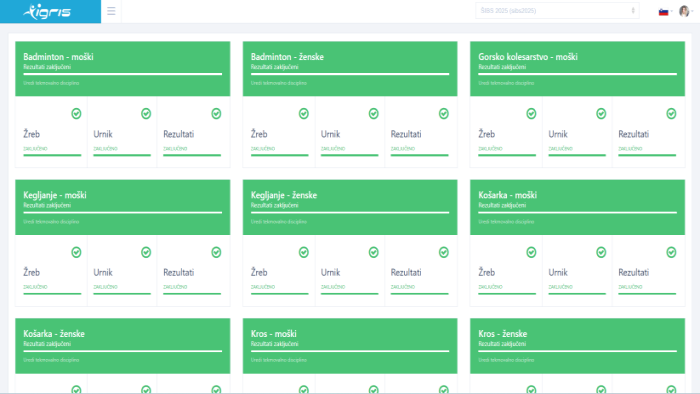Click Žreb progress bar in Badminton - moški
Image resolution: width=700 pixels, height=394 pixels.
pos(52,155)
